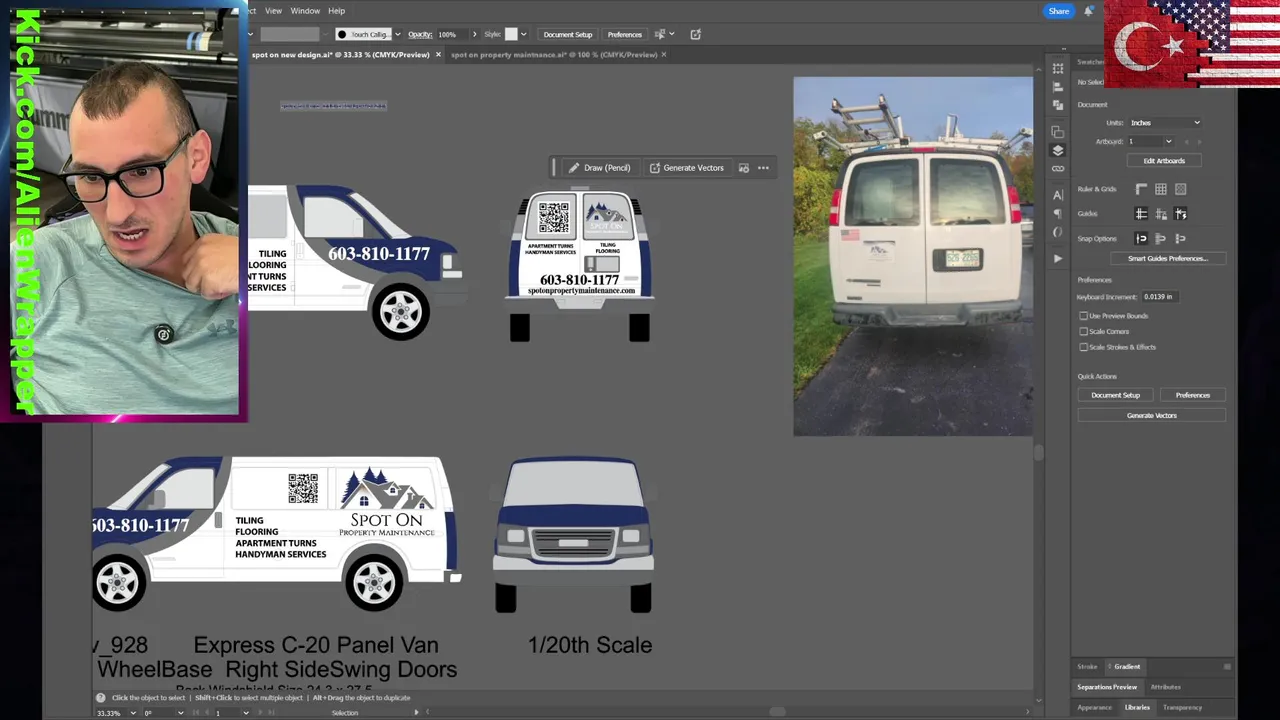This screenshot has height=720, width=1280.
Task: Open align-to selection options icon
Action: tap(662, 34)
